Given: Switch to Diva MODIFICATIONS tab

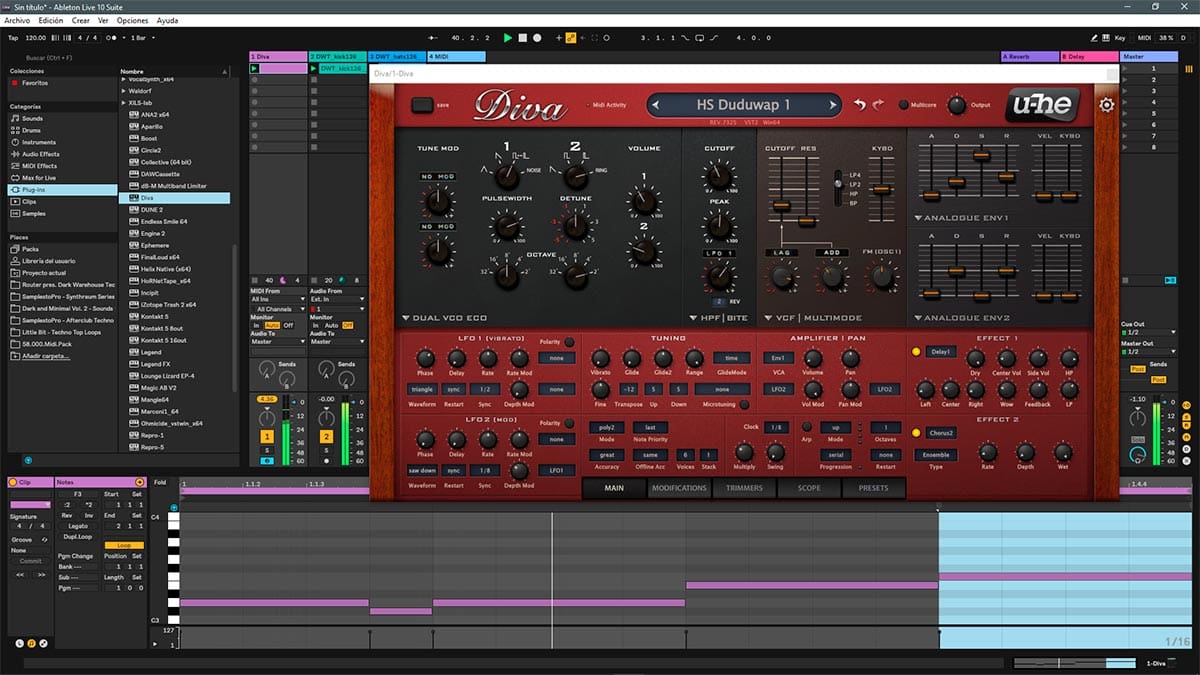Looking at the screenshot, I should click(x=679, y=488).
